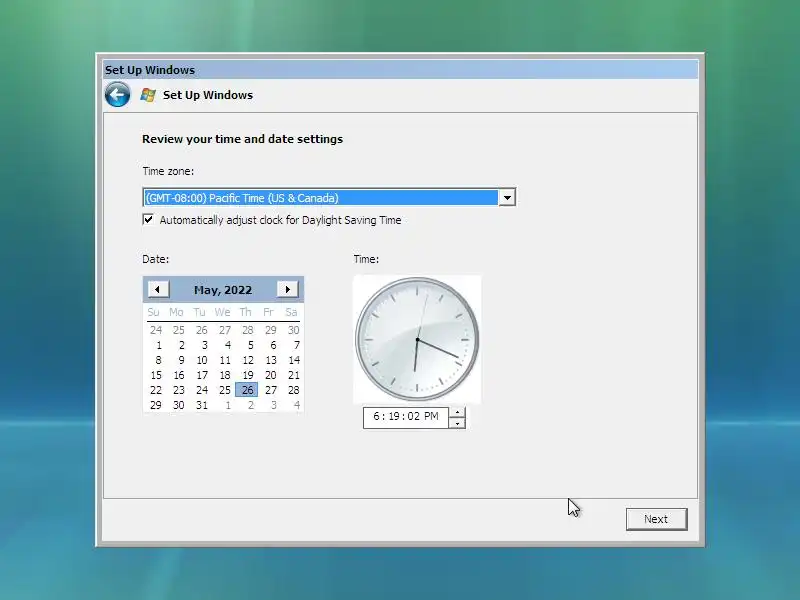800x600 pixels.
Task: Pick the date 31 in the calendar
Action: [202, 405]
